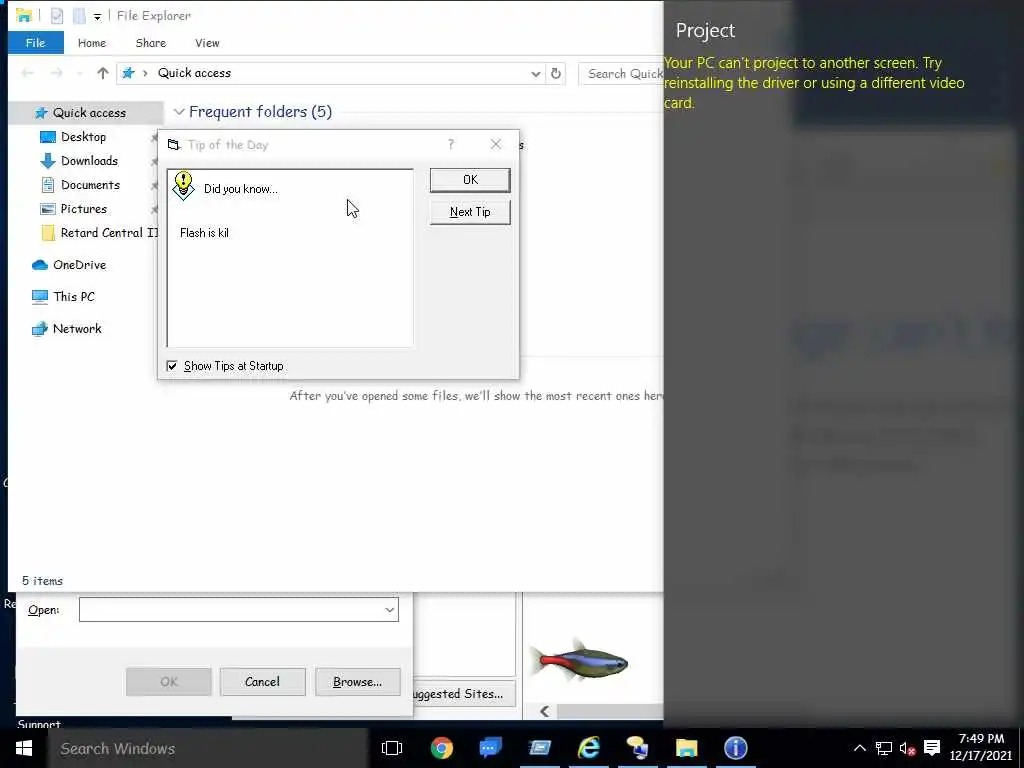Viewport: 1024px width, 768px height.
Task: Click the Search Quick access box
Action: (621, 74)
